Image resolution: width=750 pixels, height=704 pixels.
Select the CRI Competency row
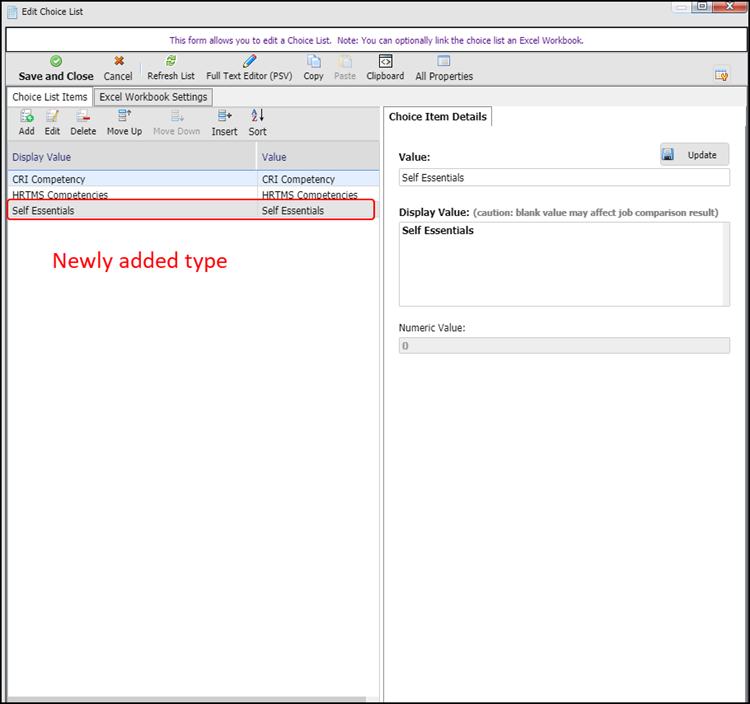130,180
